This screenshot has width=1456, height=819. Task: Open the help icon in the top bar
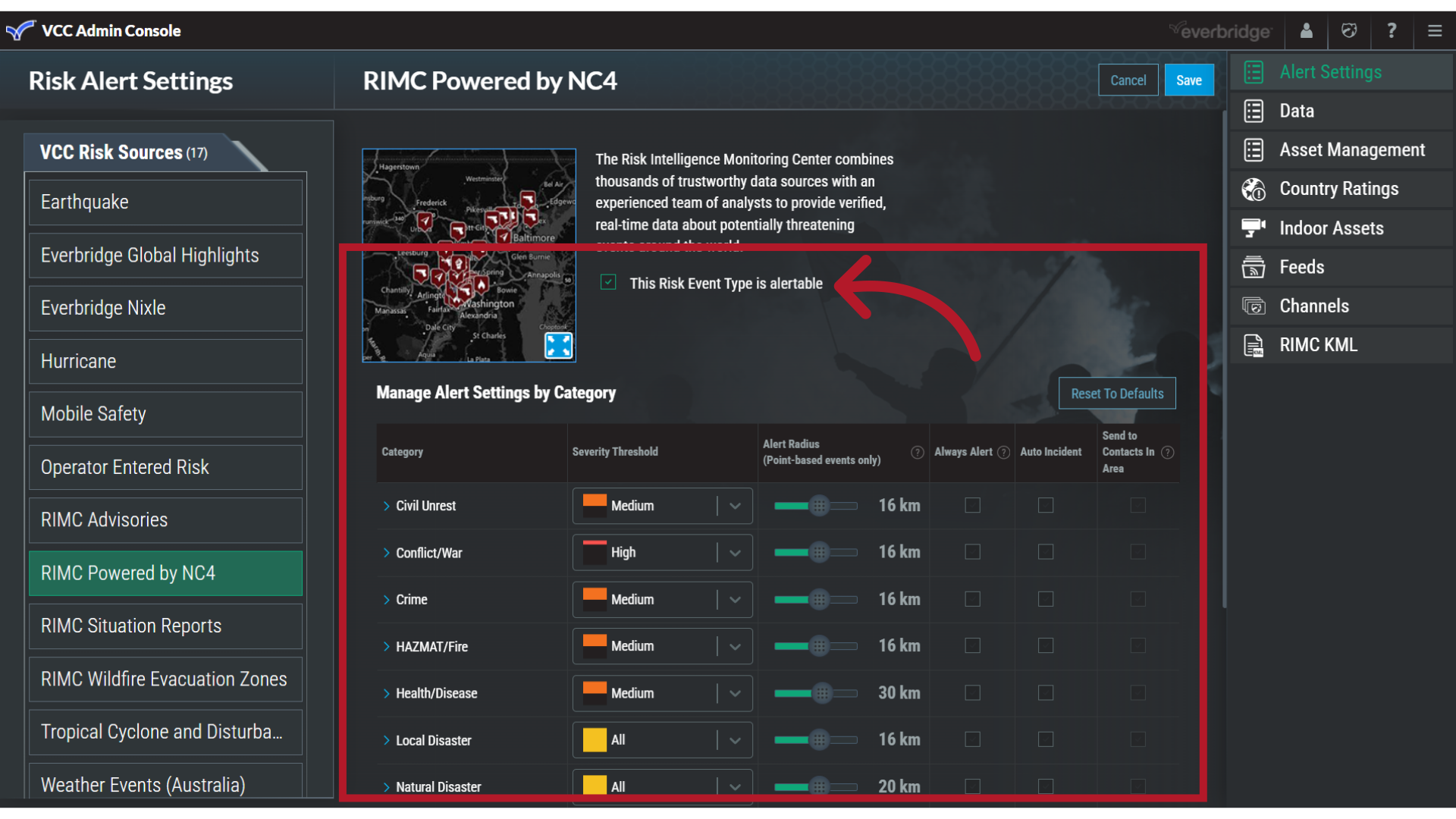1392,30
